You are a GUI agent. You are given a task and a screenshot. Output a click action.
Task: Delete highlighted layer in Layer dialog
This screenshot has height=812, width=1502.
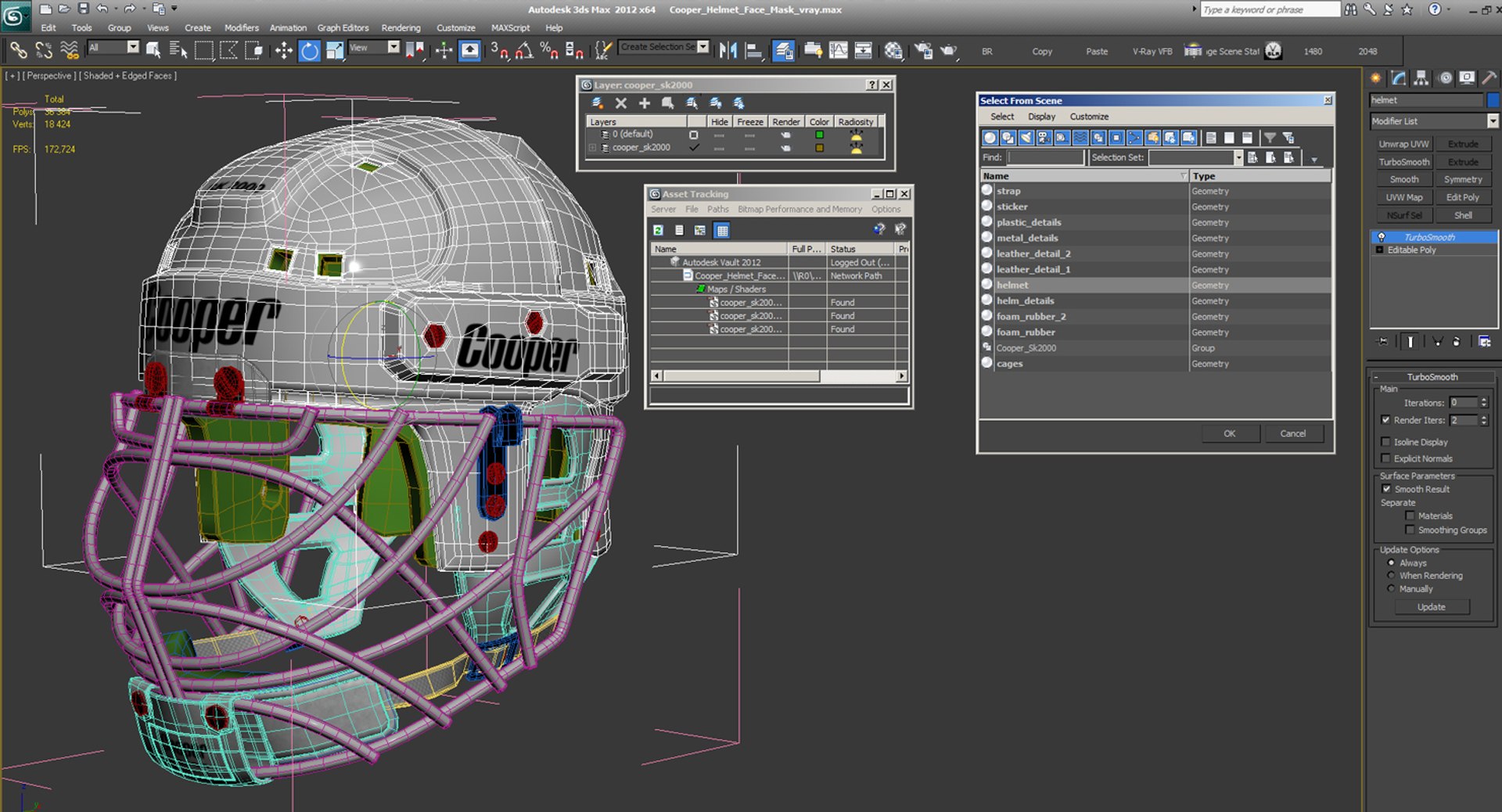tap(621, 103)
